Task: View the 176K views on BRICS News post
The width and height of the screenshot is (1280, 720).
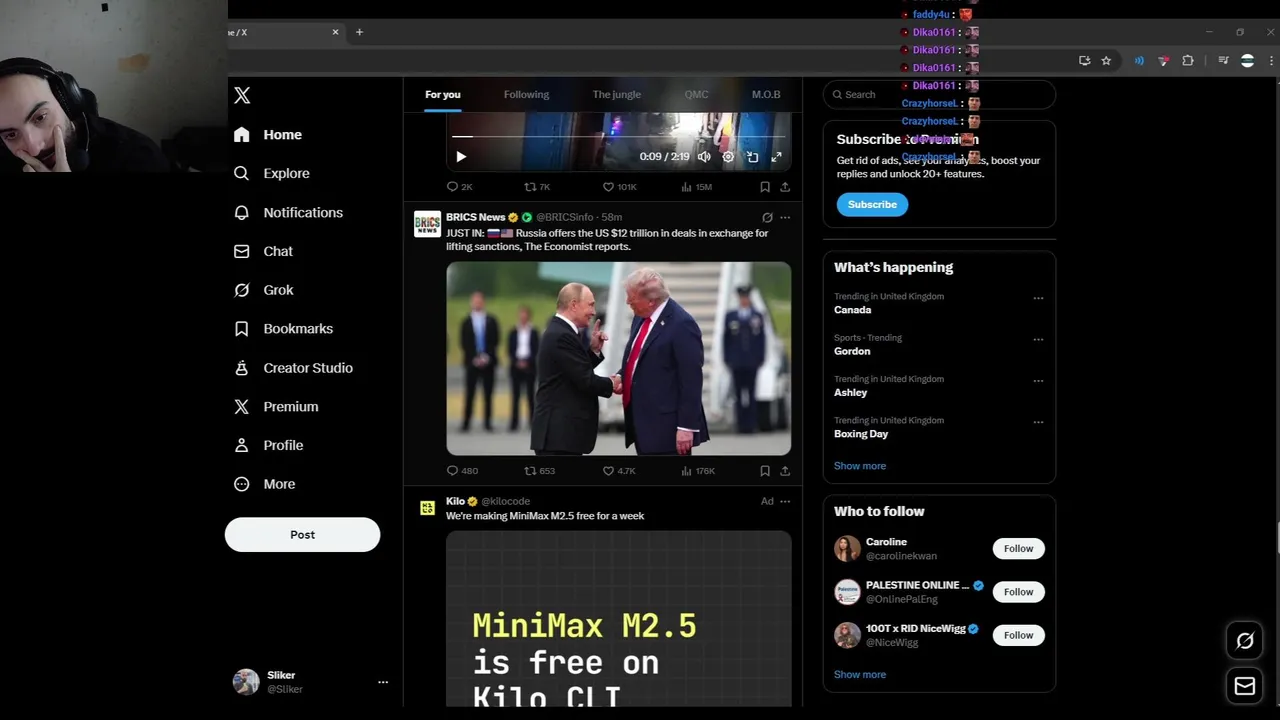Action: pos(697,471)
